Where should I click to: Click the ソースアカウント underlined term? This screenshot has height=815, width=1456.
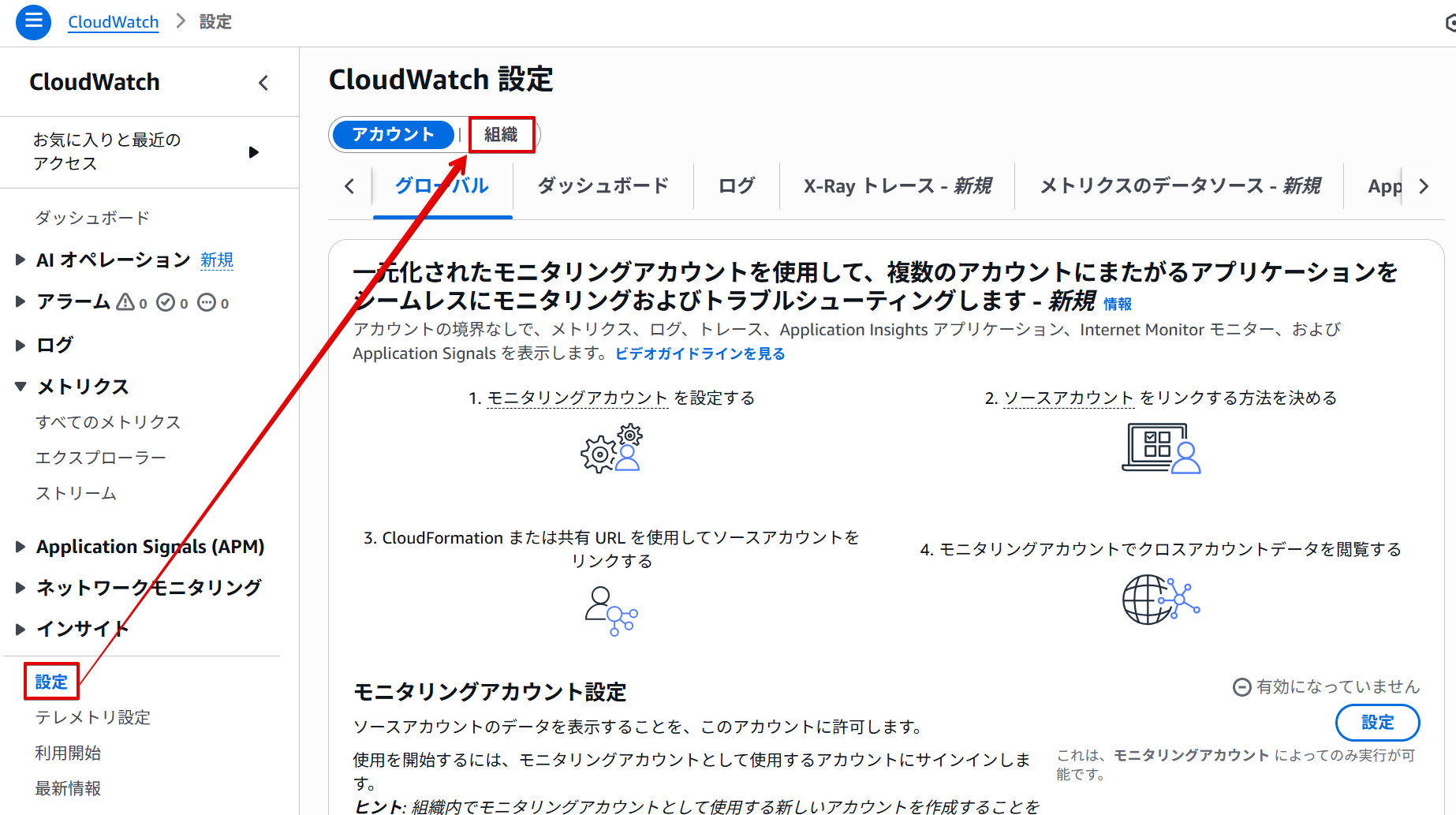point(1069,398)
